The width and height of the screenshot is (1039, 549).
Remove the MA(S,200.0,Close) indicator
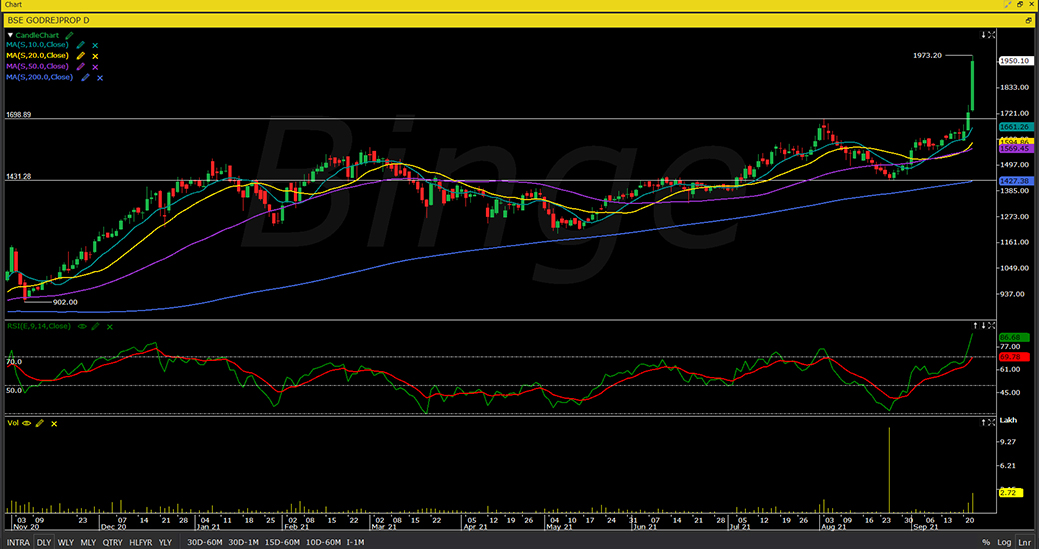click(100, 77)
